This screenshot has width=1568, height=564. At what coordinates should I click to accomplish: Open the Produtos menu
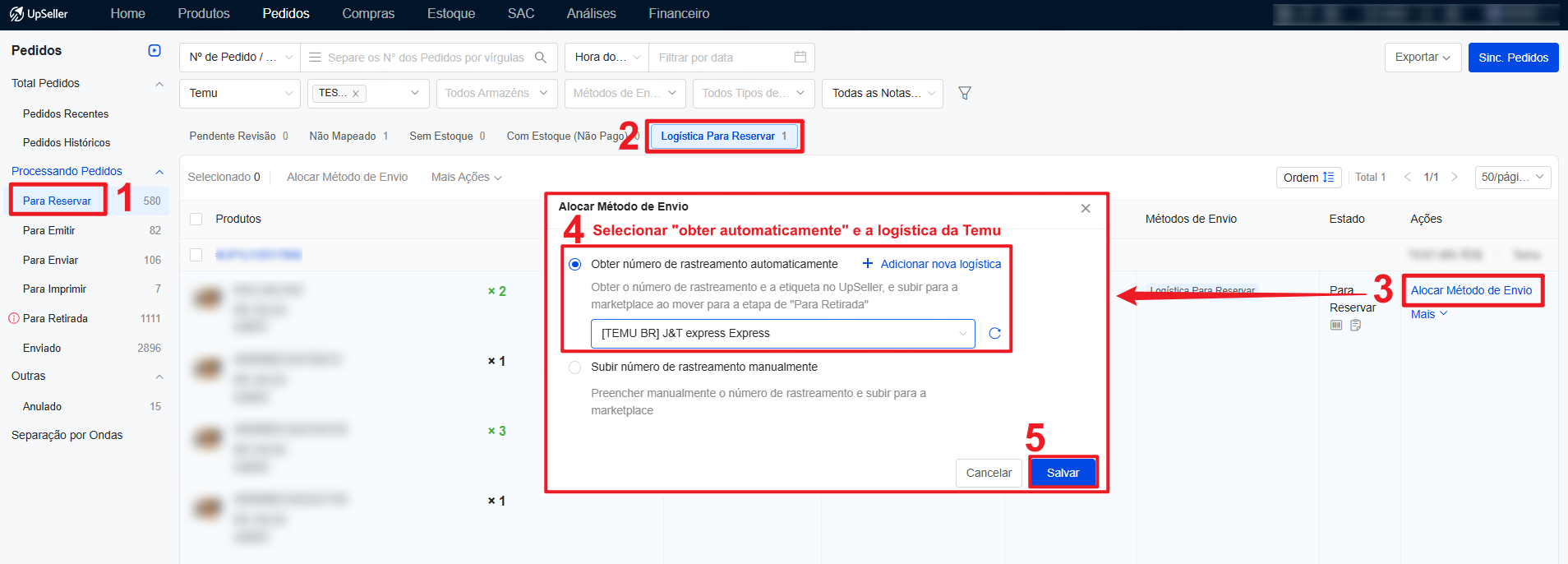[204, 14]
